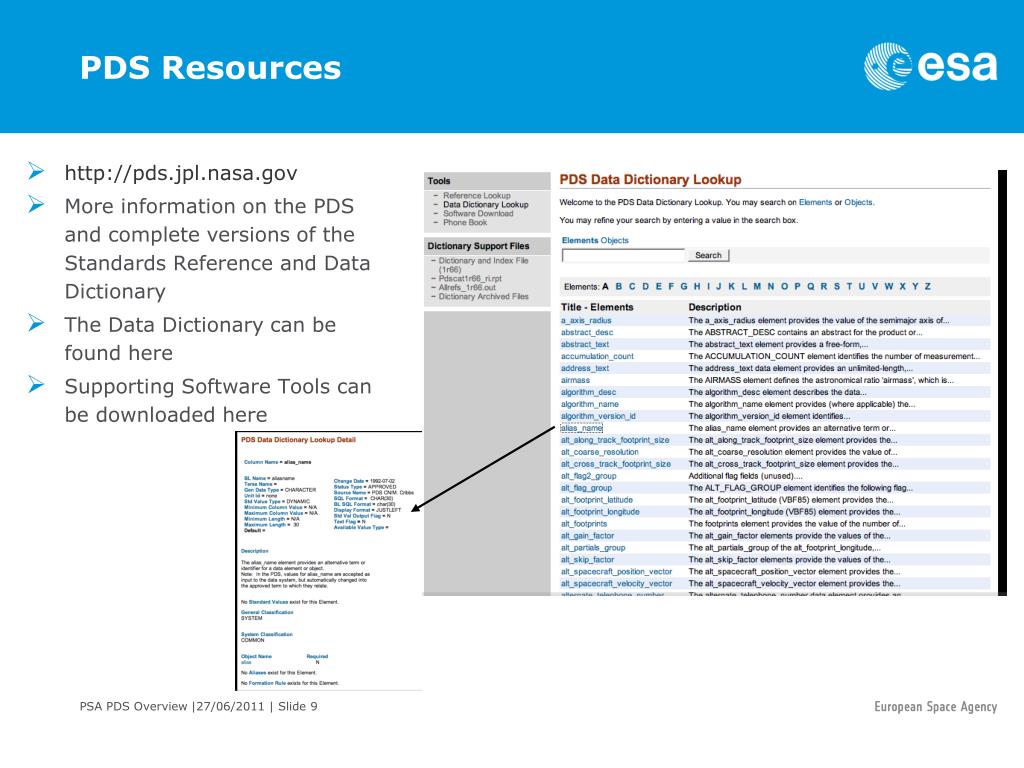Open the abstract_text element

(584, 344)
